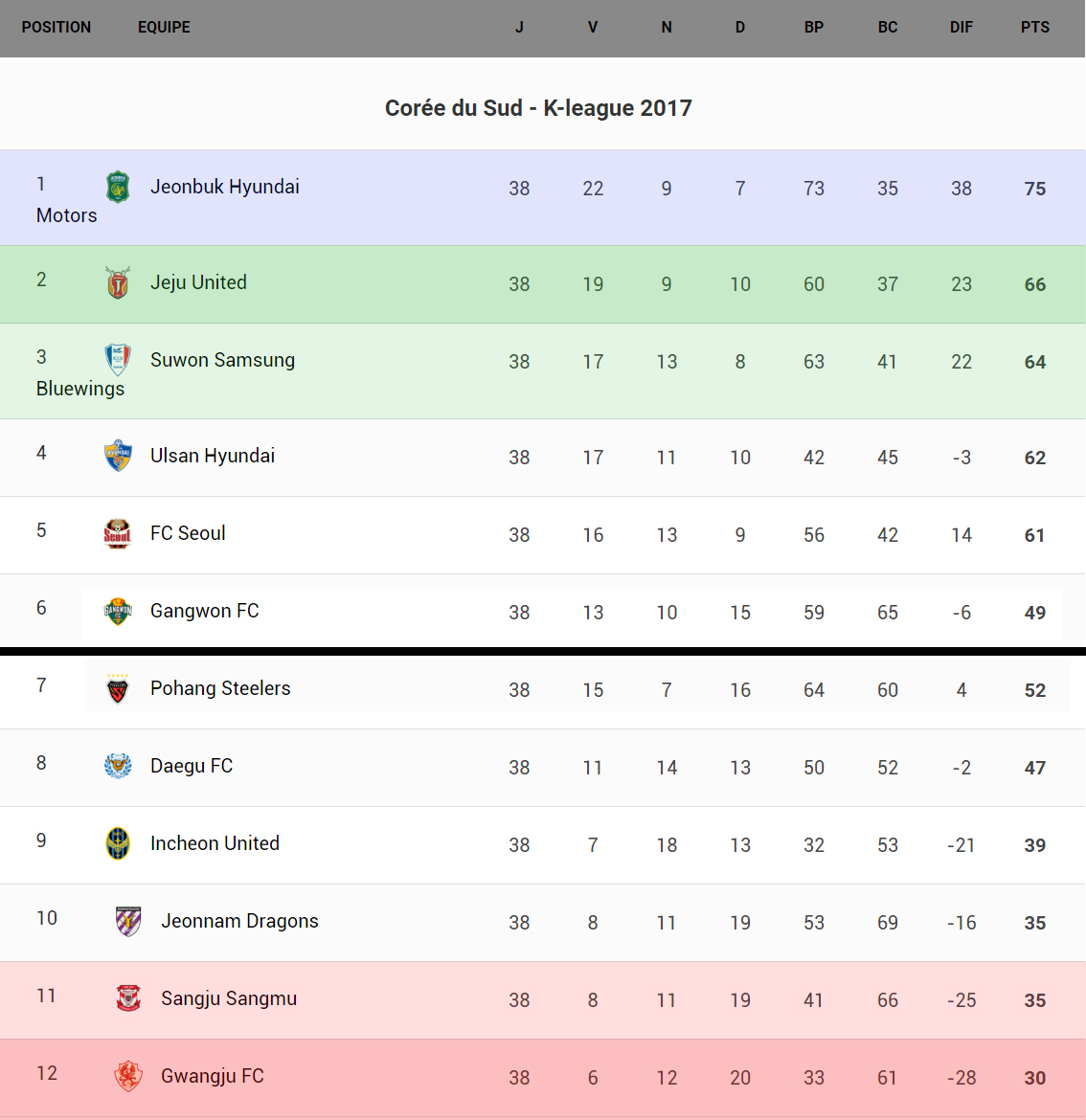
Task: Click the Suwon Samsung Bluewings crest
Action: coord(118,360)
